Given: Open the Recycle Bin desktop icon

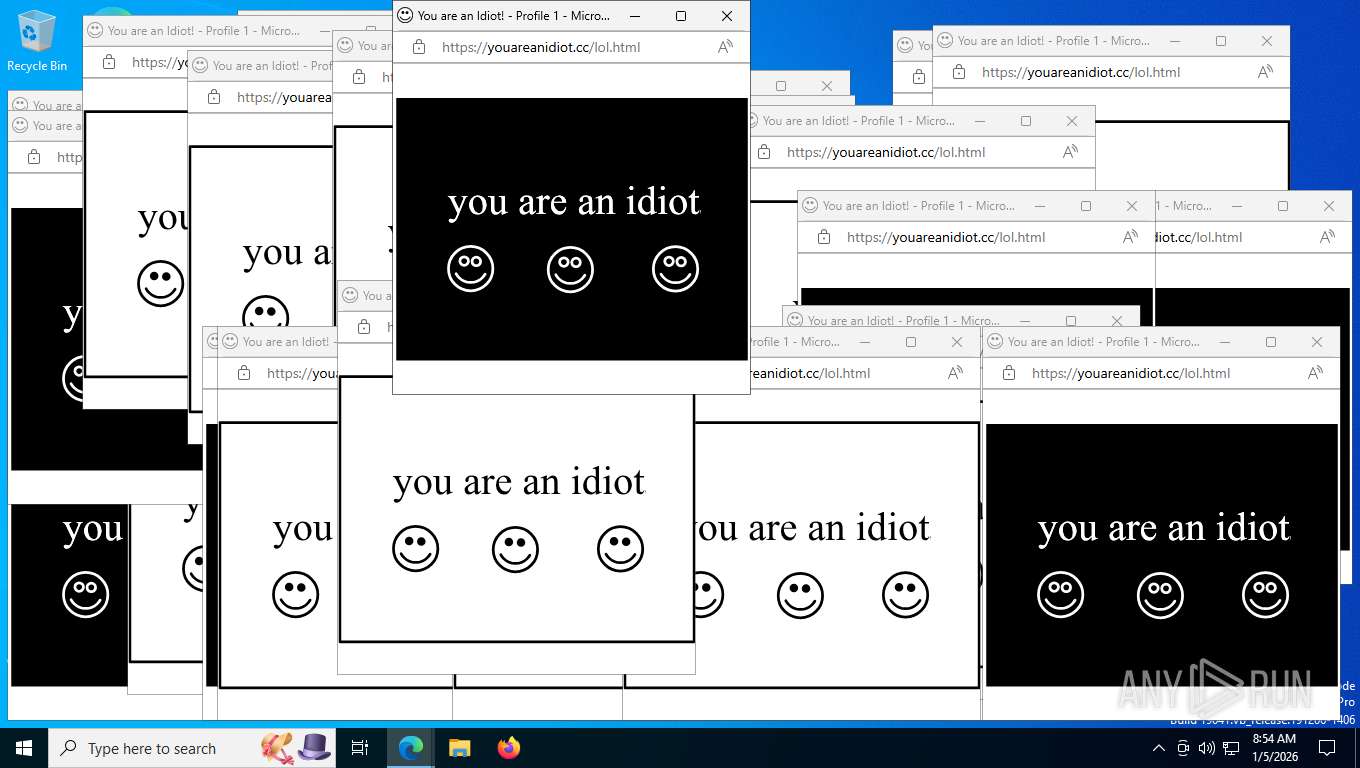Looking at the screenshot, I should 37,41.
